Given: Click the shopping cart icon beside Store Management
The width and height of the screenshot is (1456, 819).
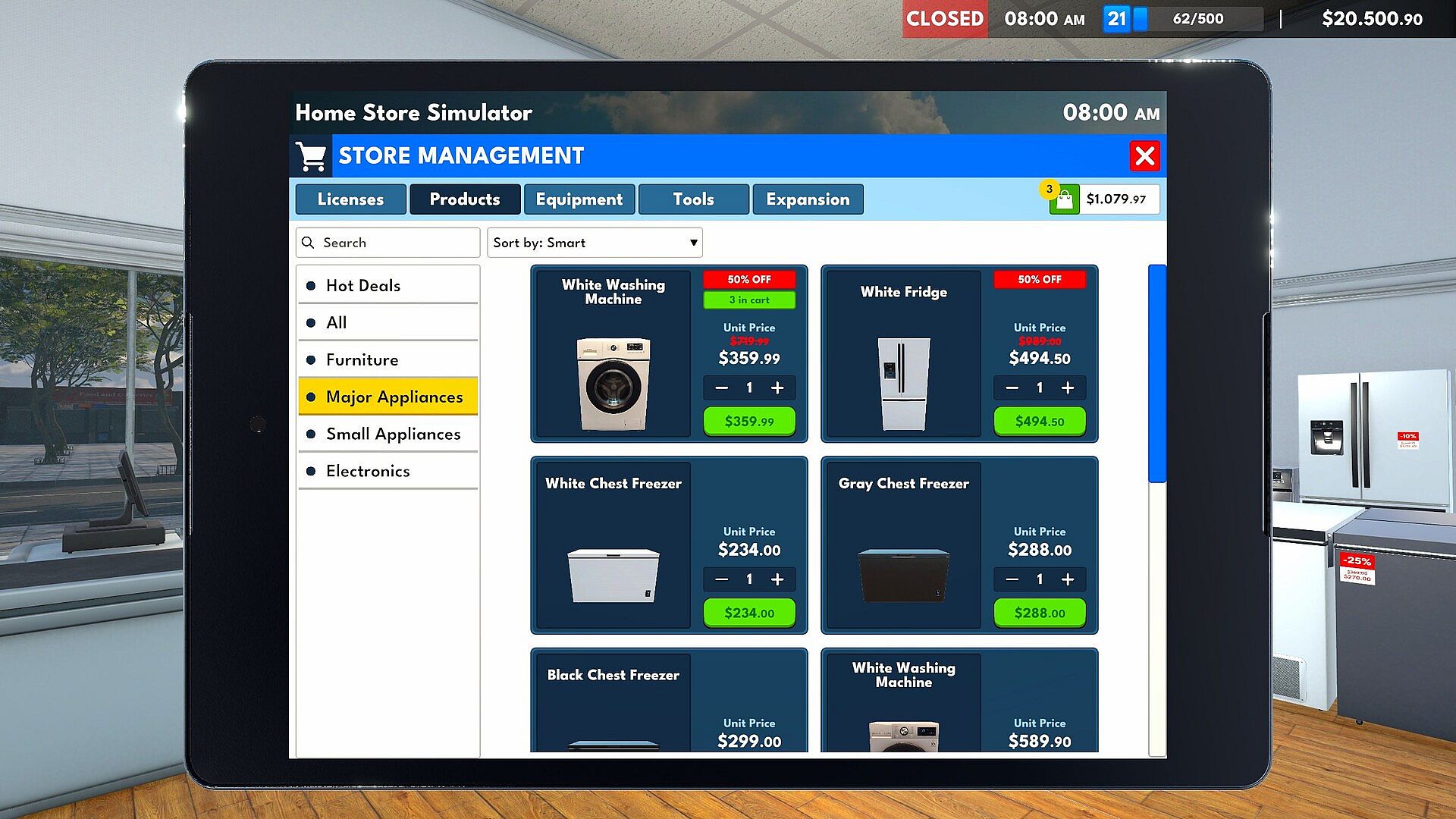Looking at the screenshot, I should 311,156.
